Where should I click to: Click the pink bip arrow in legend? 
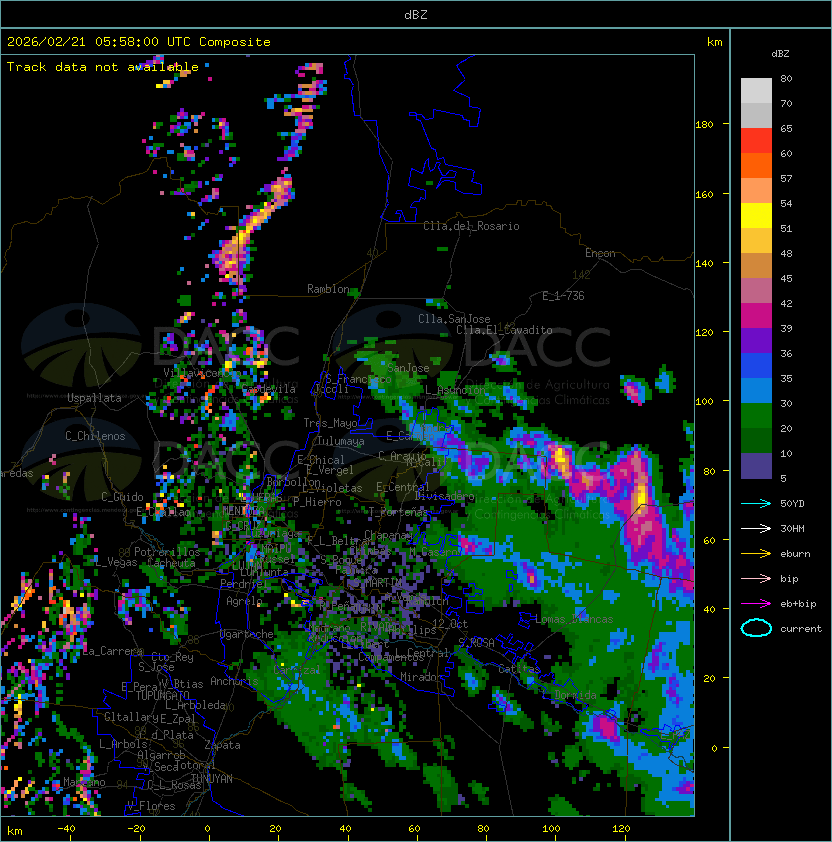coord(756,579)
